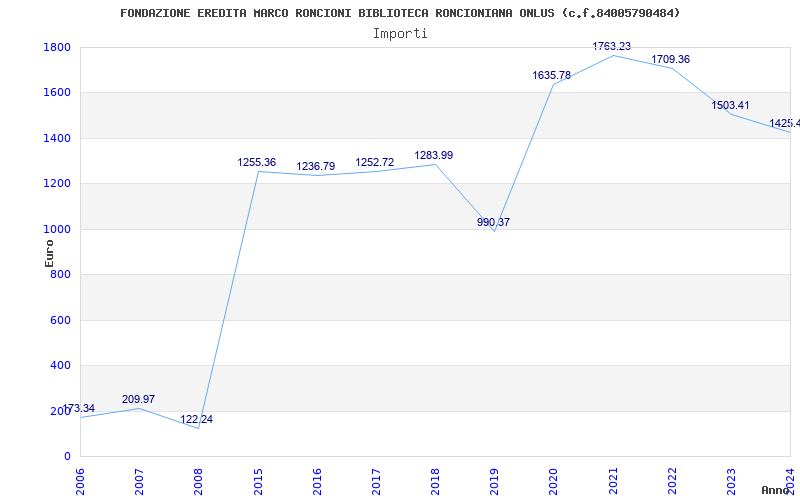Click data label 990.37
800x500 pixels.
(x=493, y=222)
